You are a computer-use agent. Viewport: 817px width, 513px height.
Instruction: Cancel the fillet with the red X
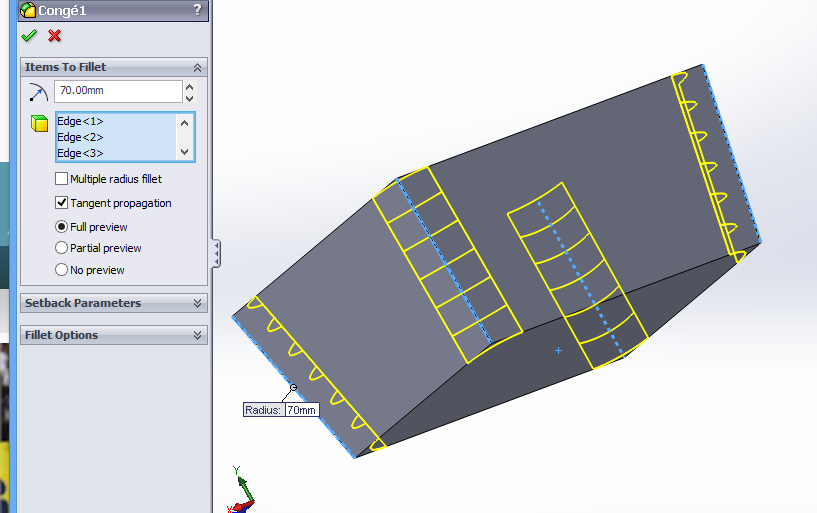point(54,36)
